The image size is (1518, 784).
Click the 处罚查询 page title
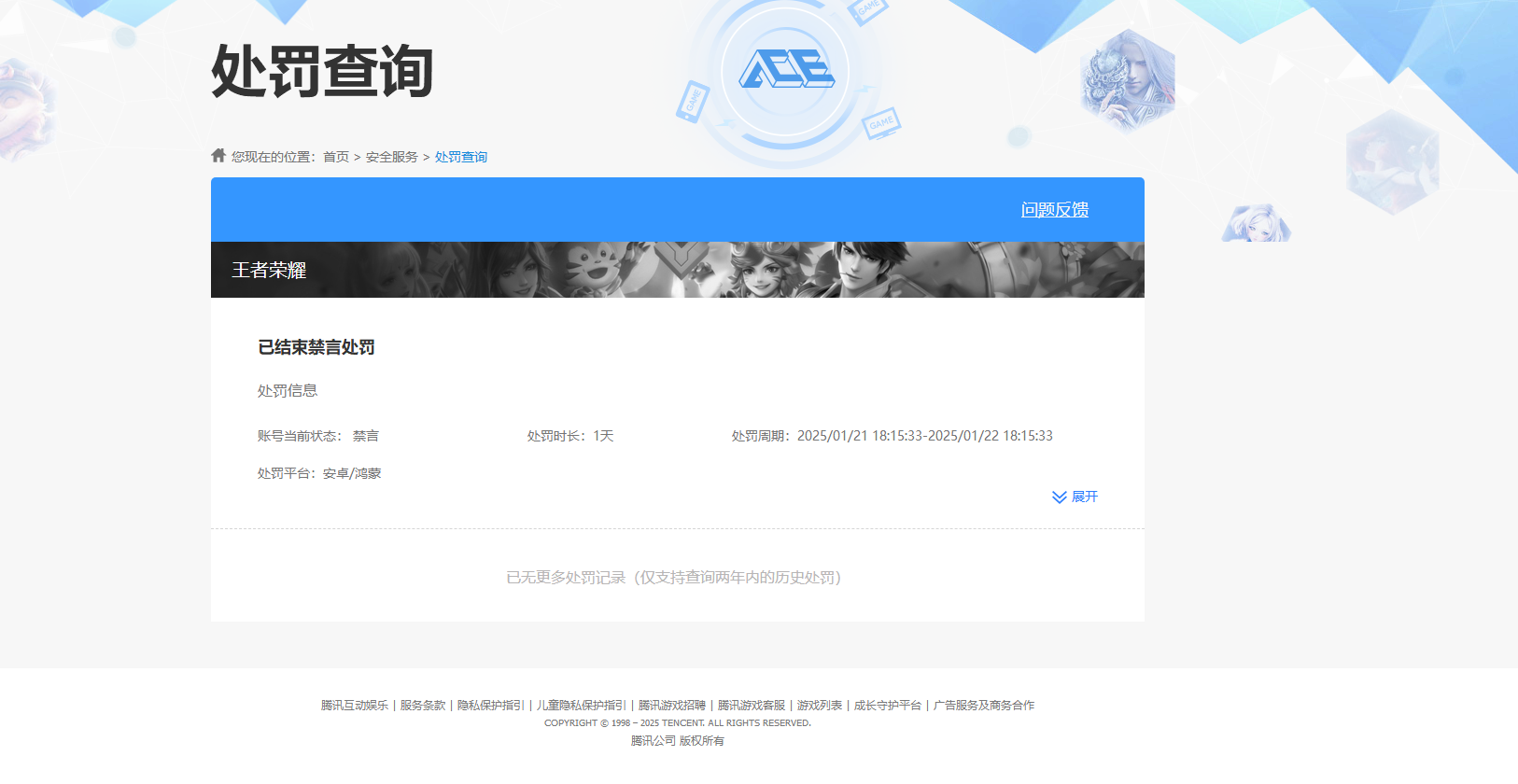[323, 71]
